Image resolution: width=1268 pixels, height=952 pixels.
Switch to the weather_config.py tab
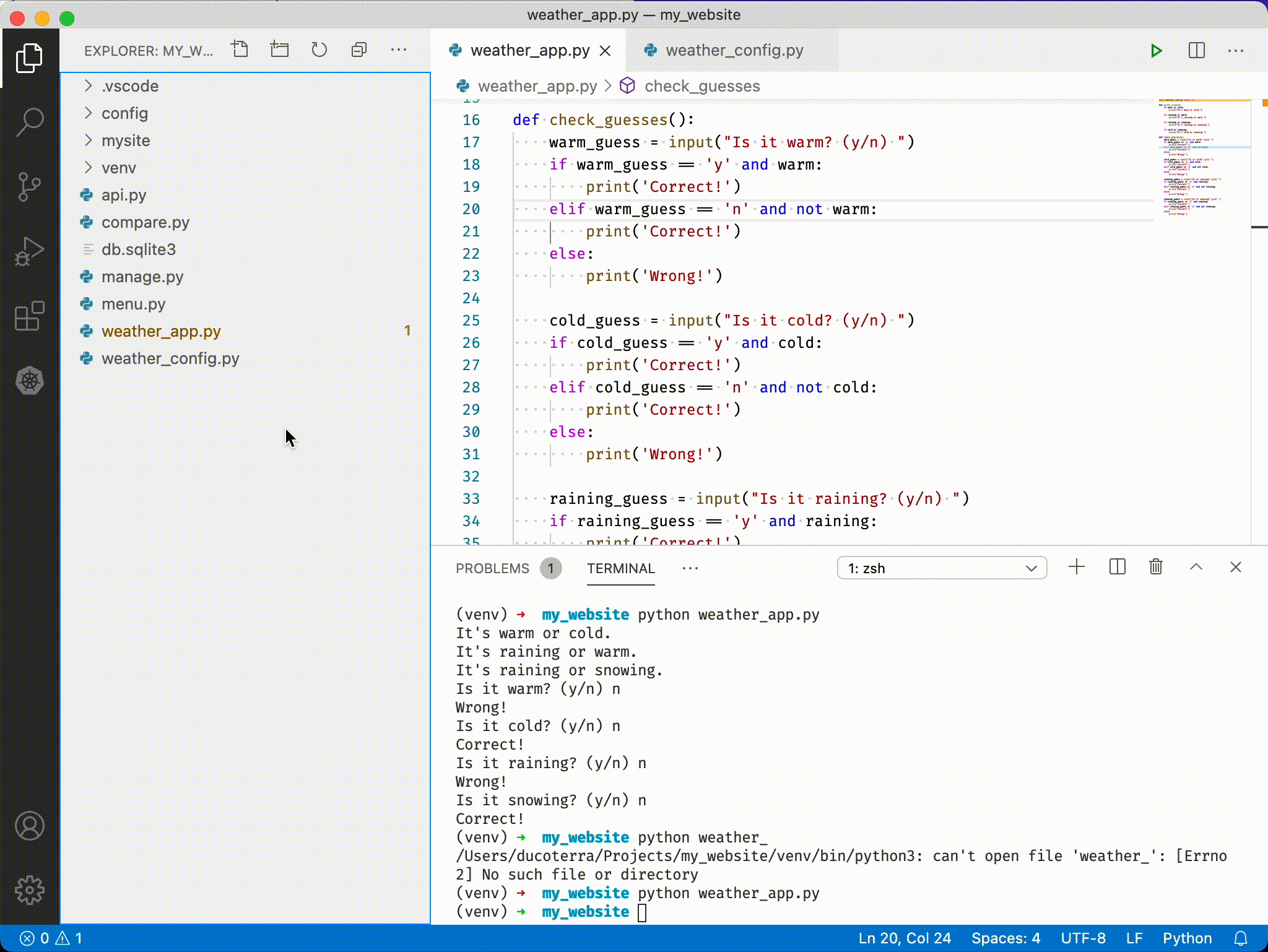tap(734, 50)
